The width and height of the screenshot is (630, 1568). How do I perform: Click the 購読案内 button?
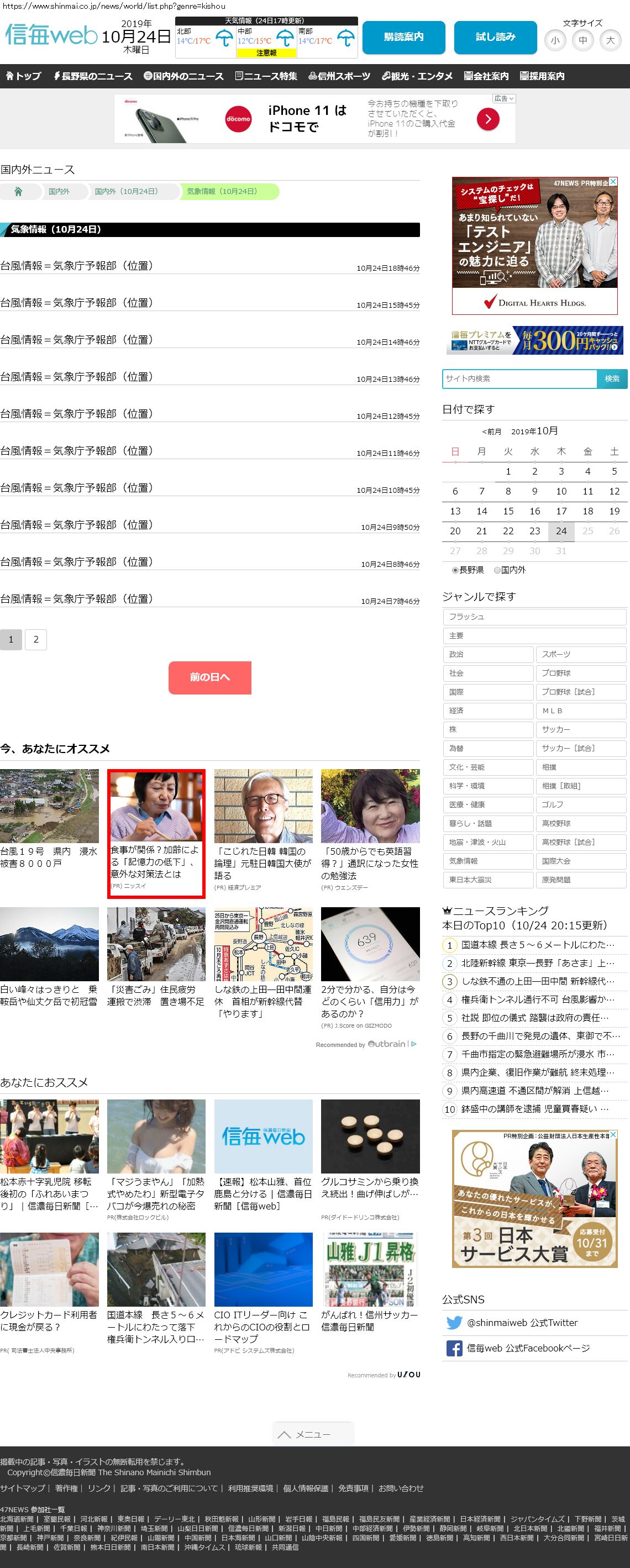click(403, 37)
